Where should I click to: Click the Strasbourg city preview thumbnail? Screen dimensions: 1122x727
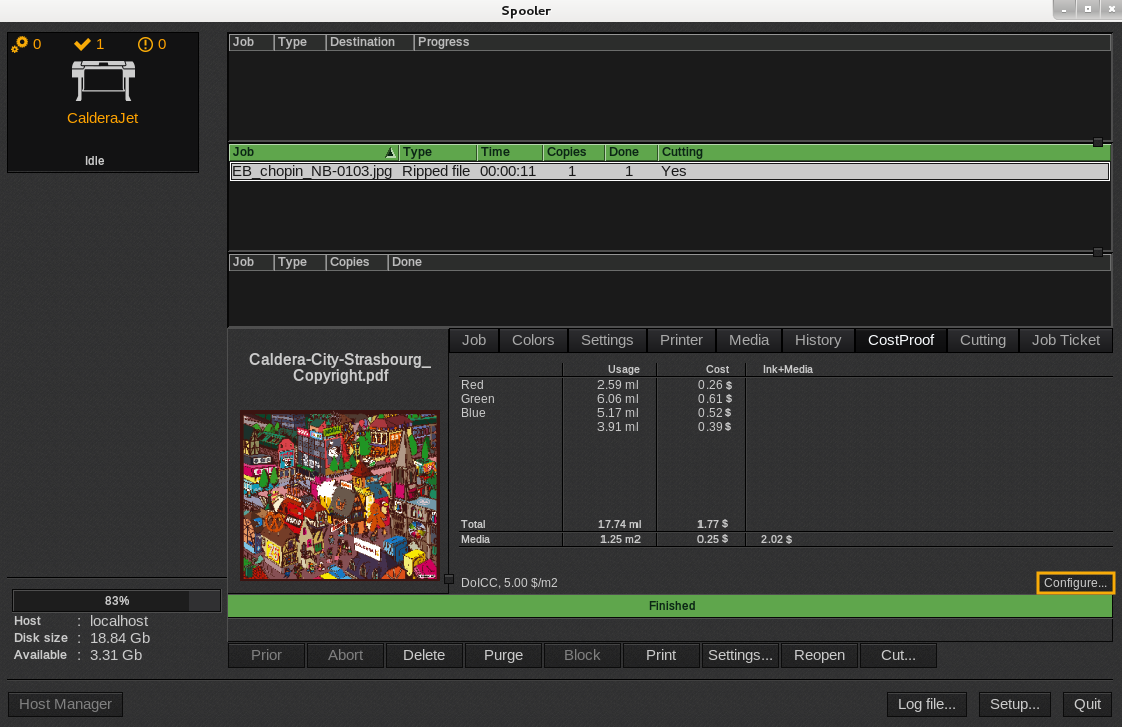[339, 495]
